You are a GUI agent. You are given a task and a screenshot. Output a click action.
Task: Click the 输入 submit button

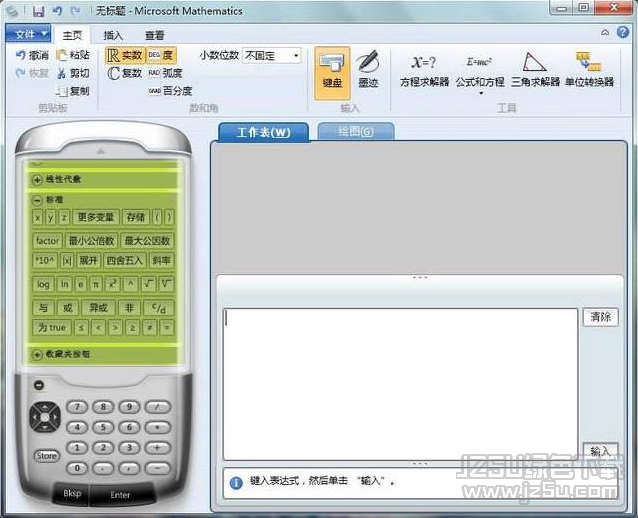coord(601,451)
